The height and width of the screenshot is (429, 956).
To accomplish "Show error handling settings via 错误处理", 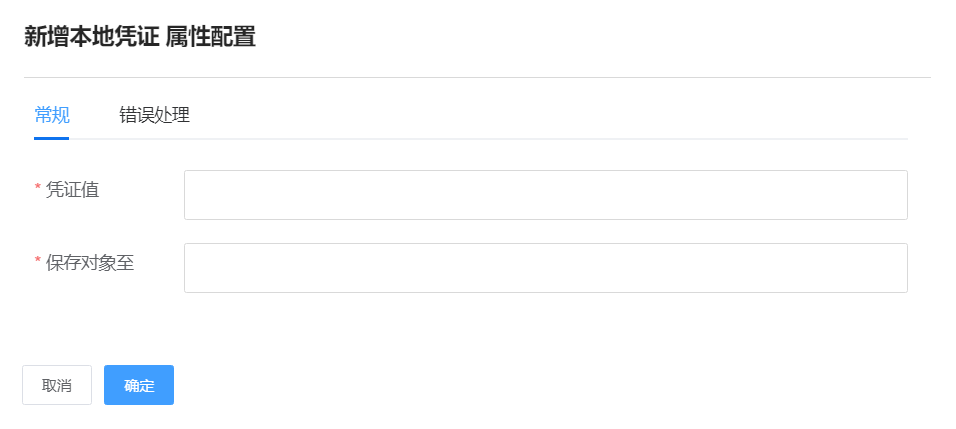I will pyautogui.click(x=154, y=115).
